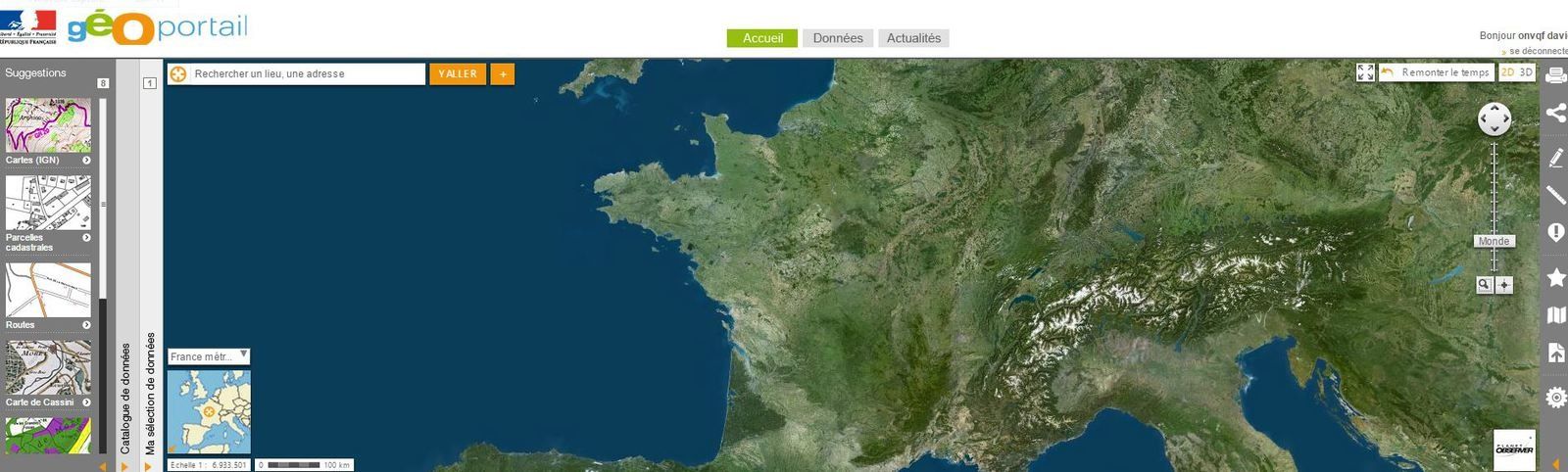Select the ruler measurement tool
This screenshot has width=1568, height=472.
[1555, 195]
